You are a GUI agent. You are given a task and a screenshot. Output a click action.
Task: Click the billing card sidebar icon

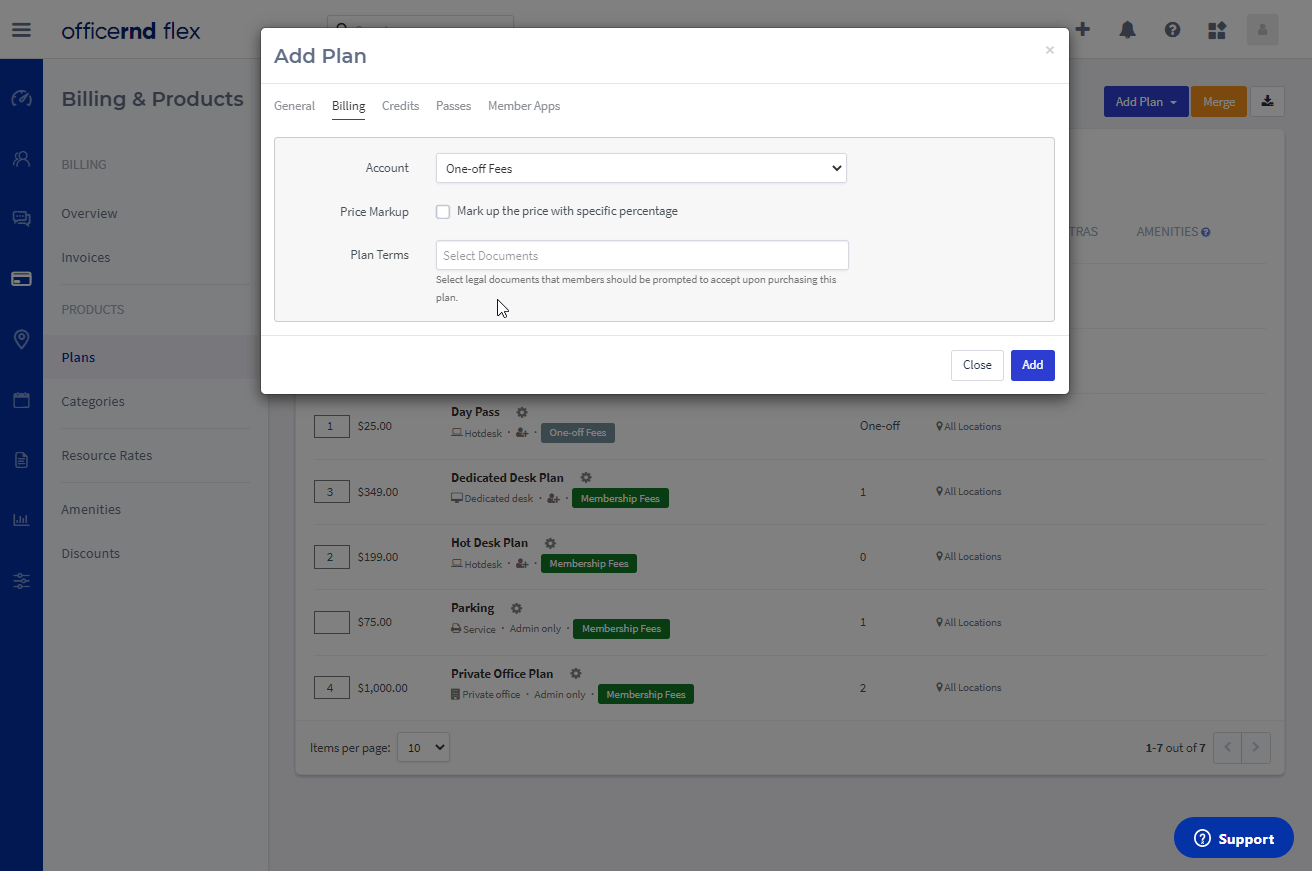click(x=21, y=279)
